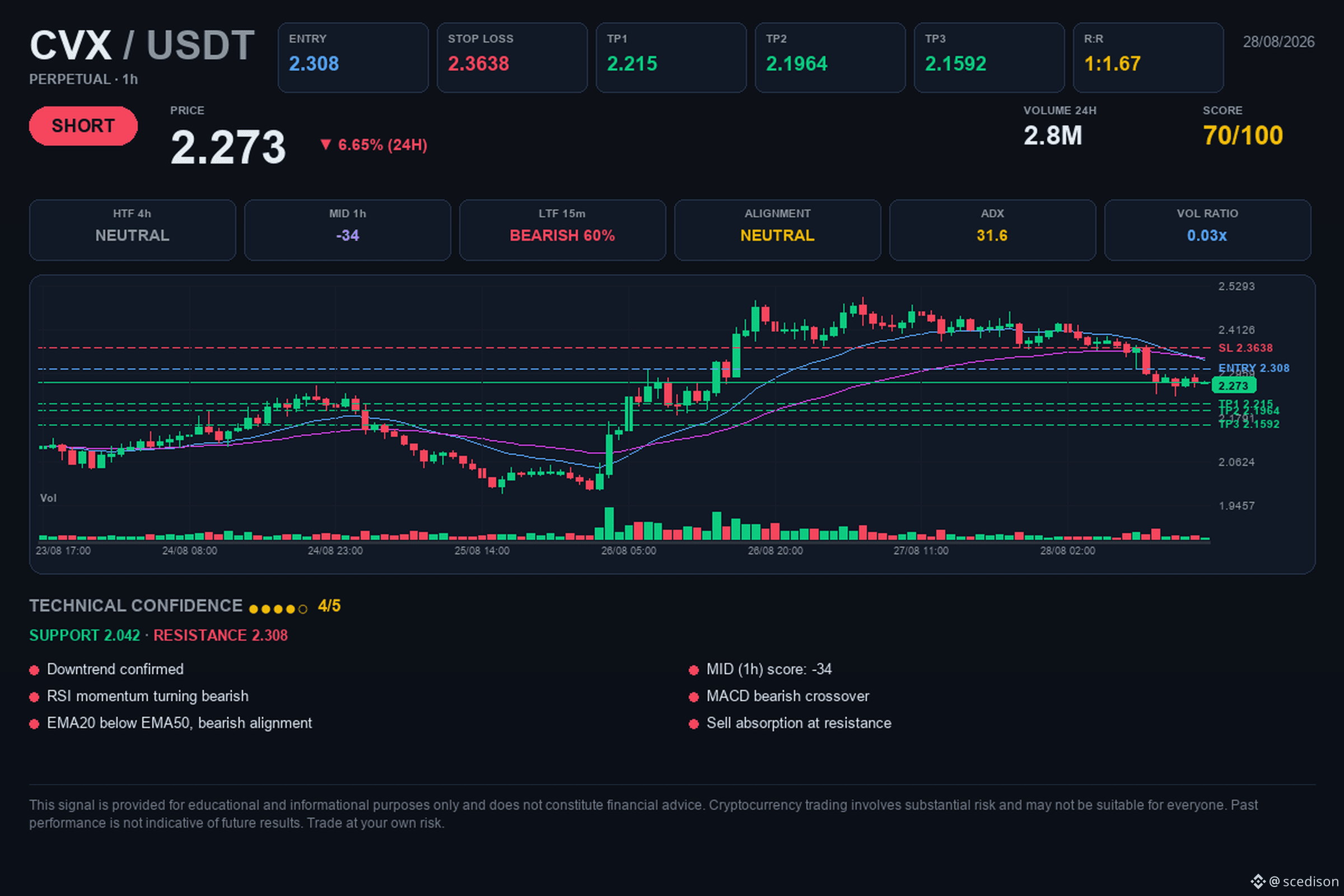
Task: Select the VOLUME 24H value 2.8M
Action: tap(1053, 136)
